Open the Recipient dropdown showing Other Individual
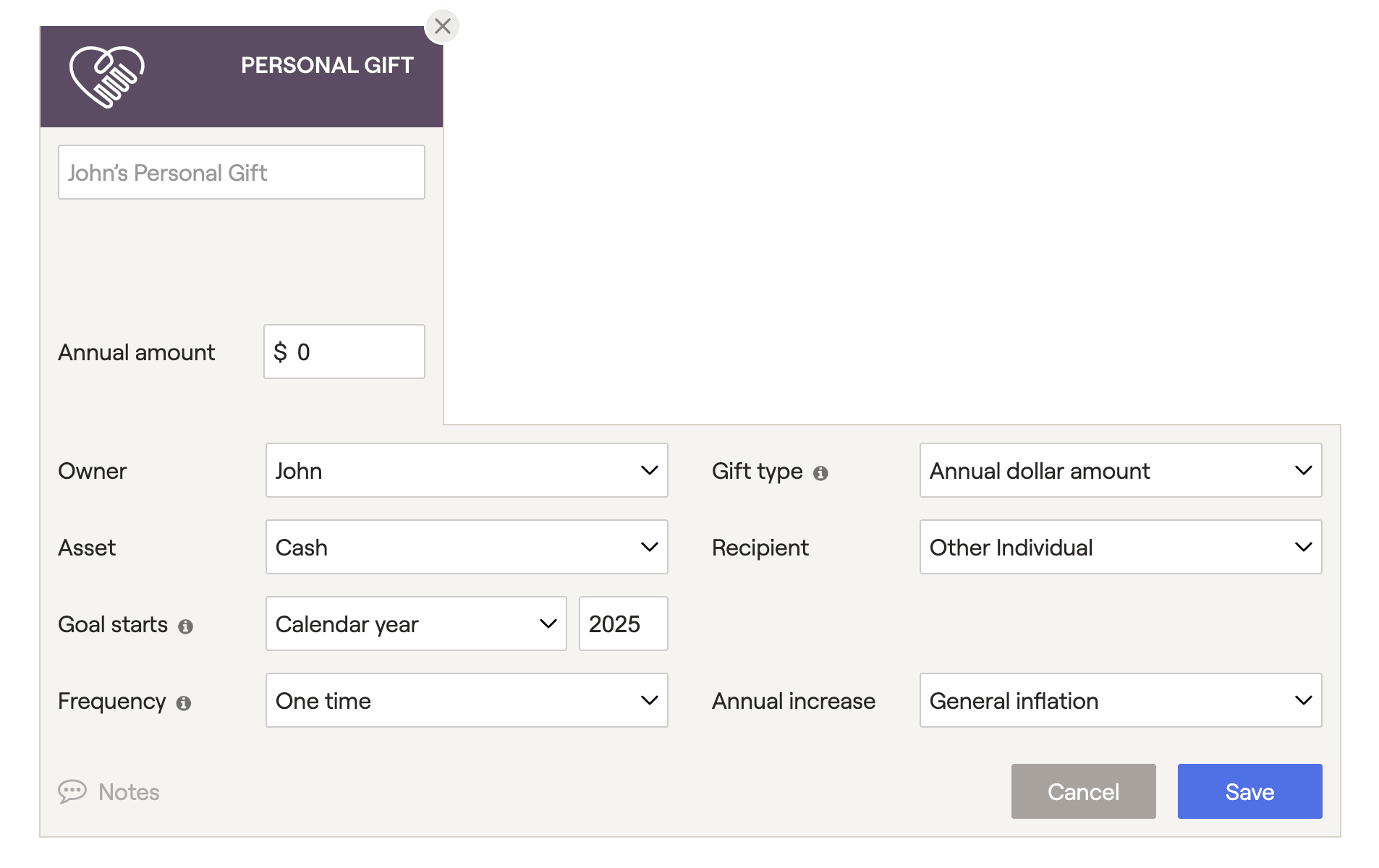Viewport: 1379px width, 868px height. tap(1121, 547)
